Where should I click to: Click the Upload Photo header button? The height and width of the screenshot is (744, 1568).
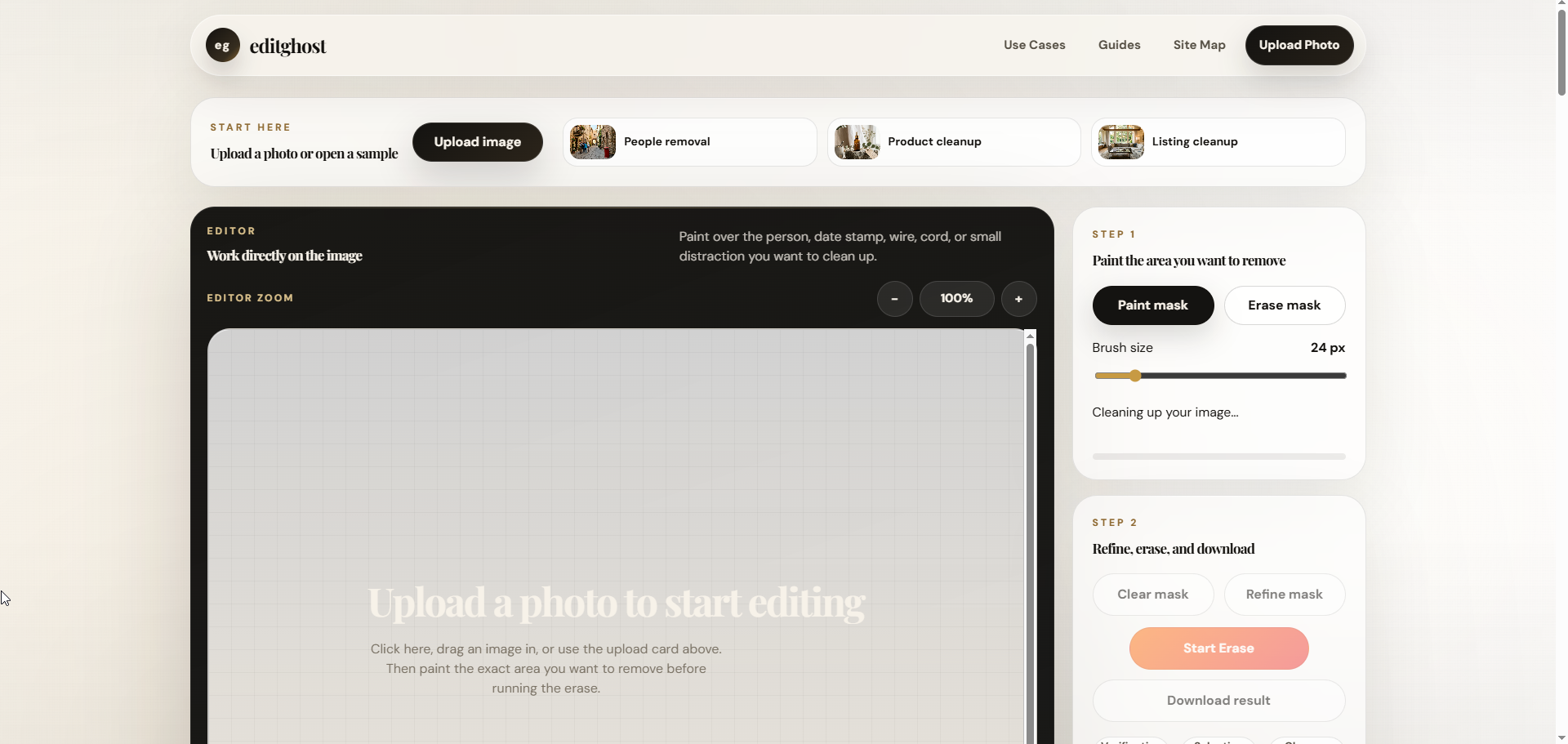pyautogui.click(x=1298, y=45)
